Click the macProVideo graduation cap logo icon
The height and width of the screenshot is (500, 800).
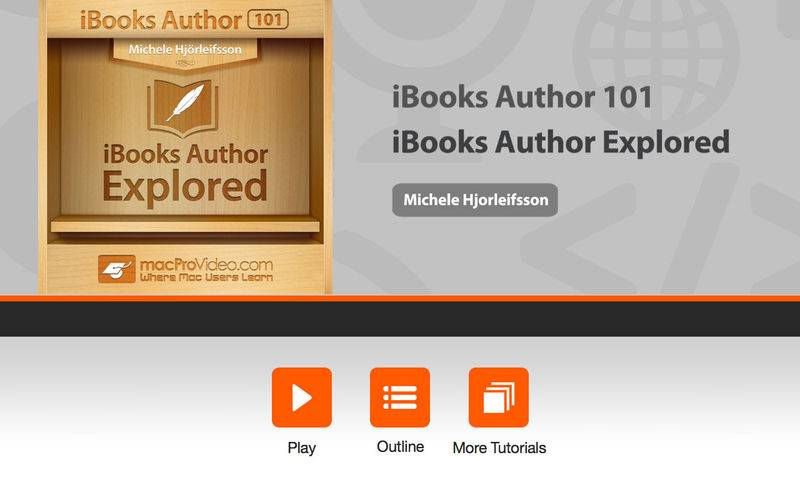click(x=117, y=269)
